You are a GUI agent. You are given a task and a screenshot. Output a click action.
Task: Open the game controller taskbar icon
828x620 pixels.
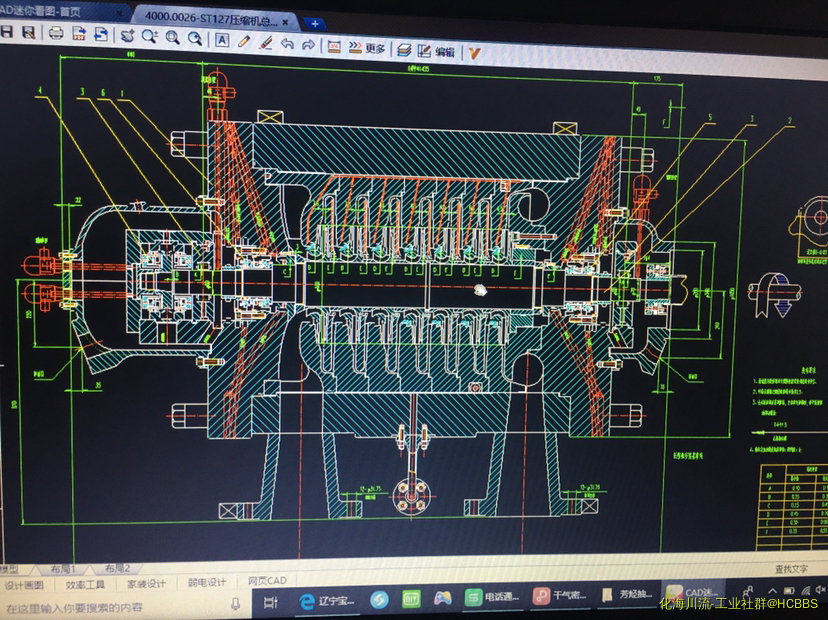443,598
